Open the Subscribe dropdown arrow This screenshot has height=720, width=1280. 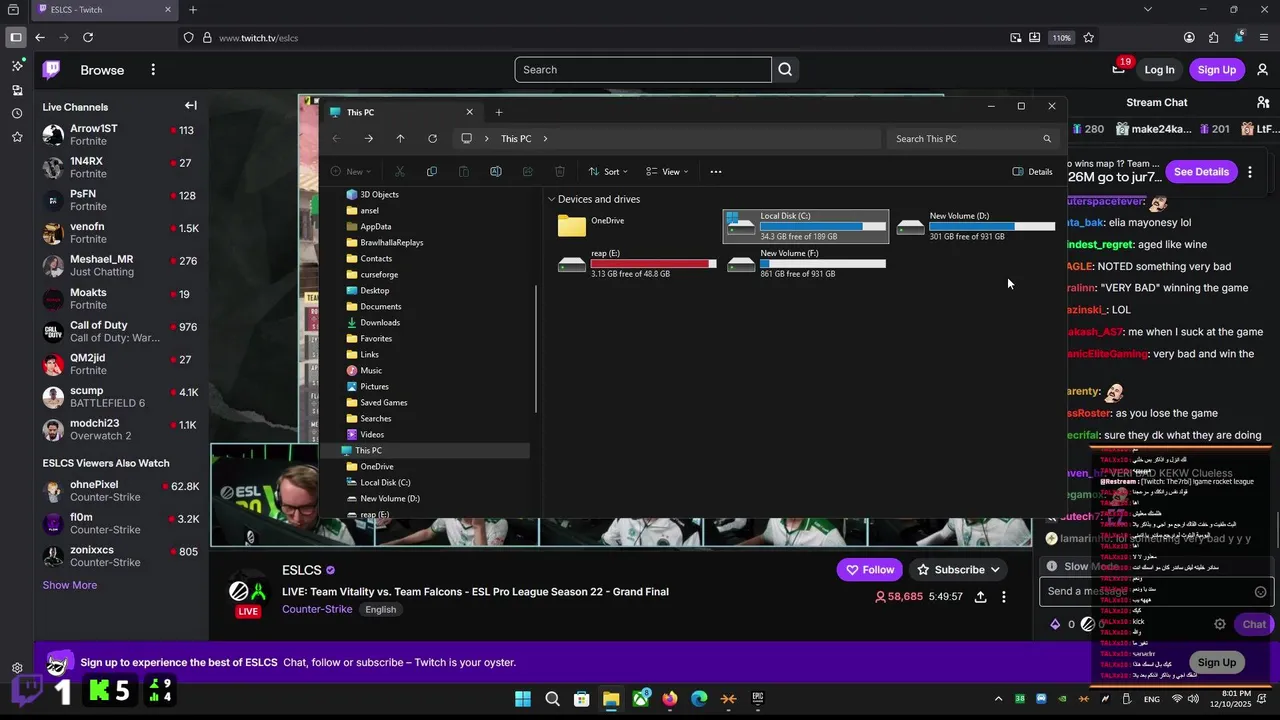(x=995, y=570)
